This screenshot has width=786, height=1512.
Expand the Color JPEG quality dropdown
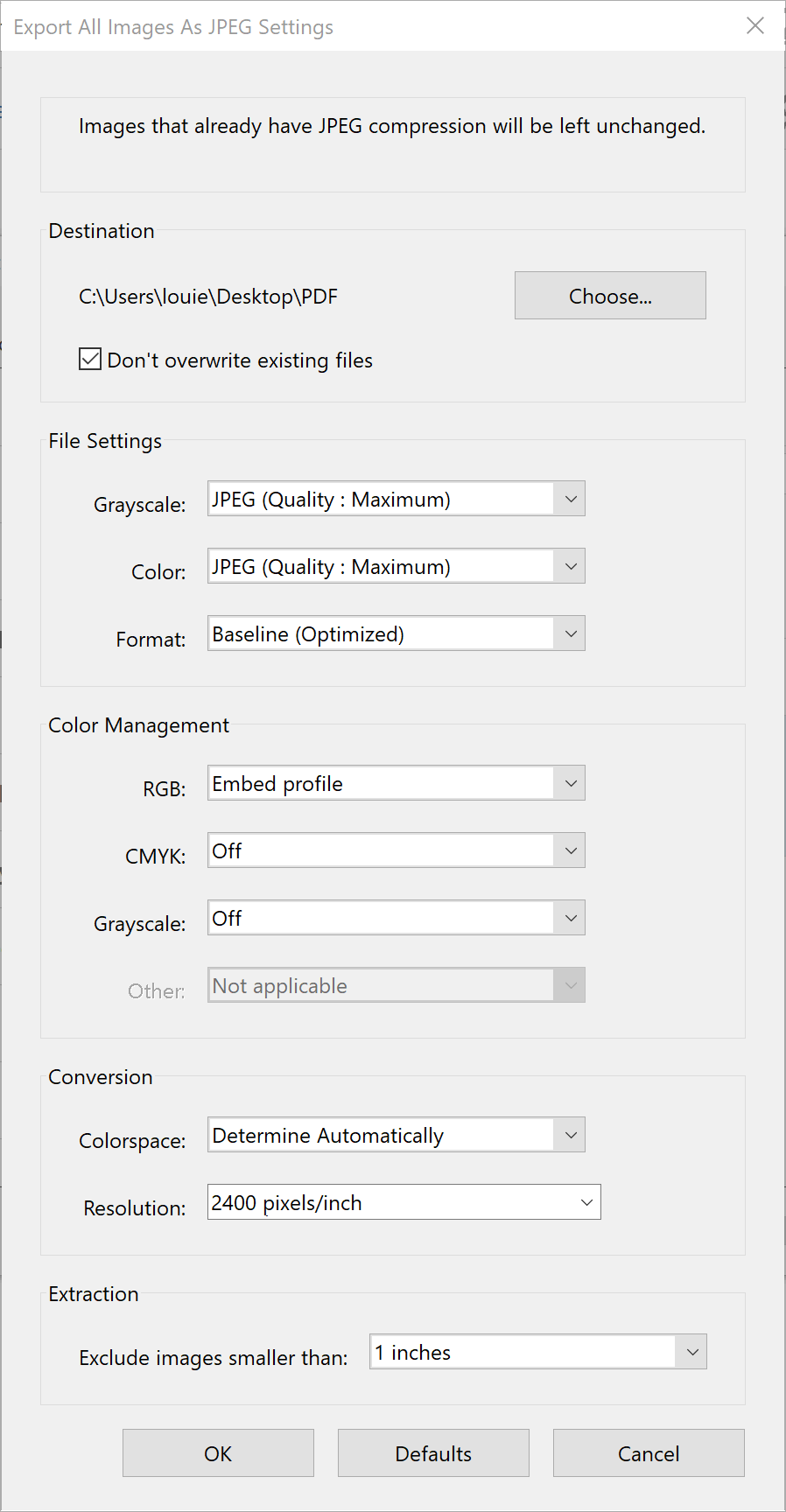(396, 566)
